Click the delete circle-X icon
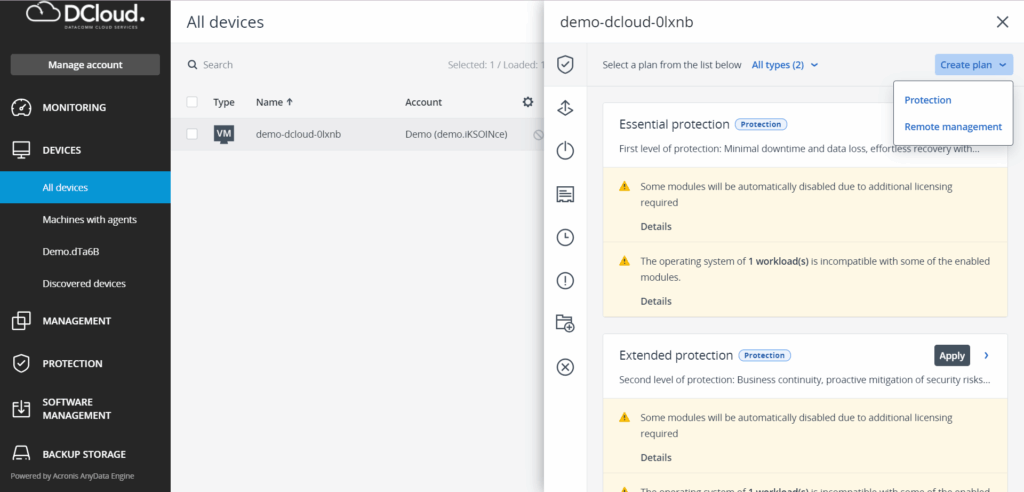 click(565, 367)
